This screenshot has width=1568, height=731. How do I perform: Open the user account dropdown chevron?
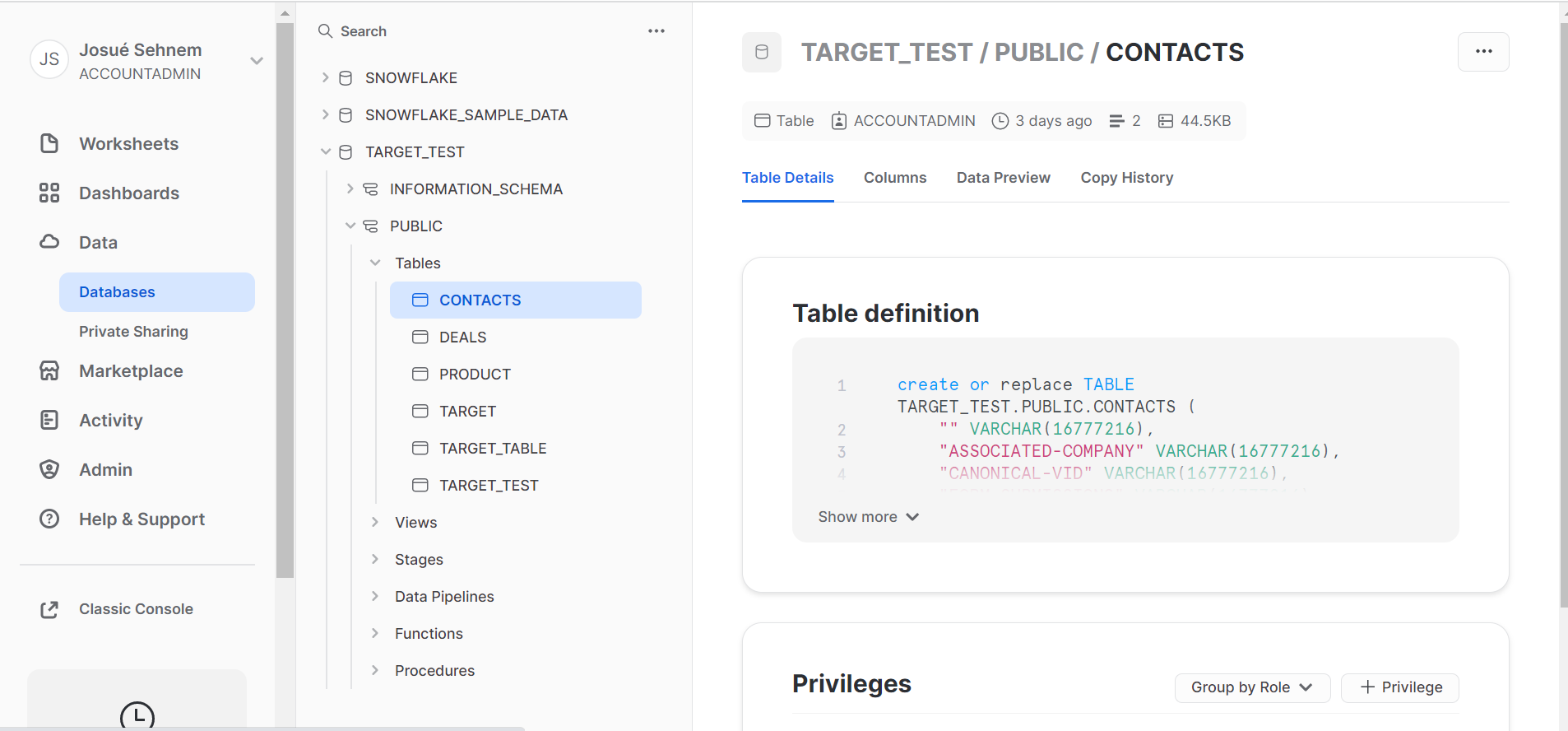click(x=257, y=61)
